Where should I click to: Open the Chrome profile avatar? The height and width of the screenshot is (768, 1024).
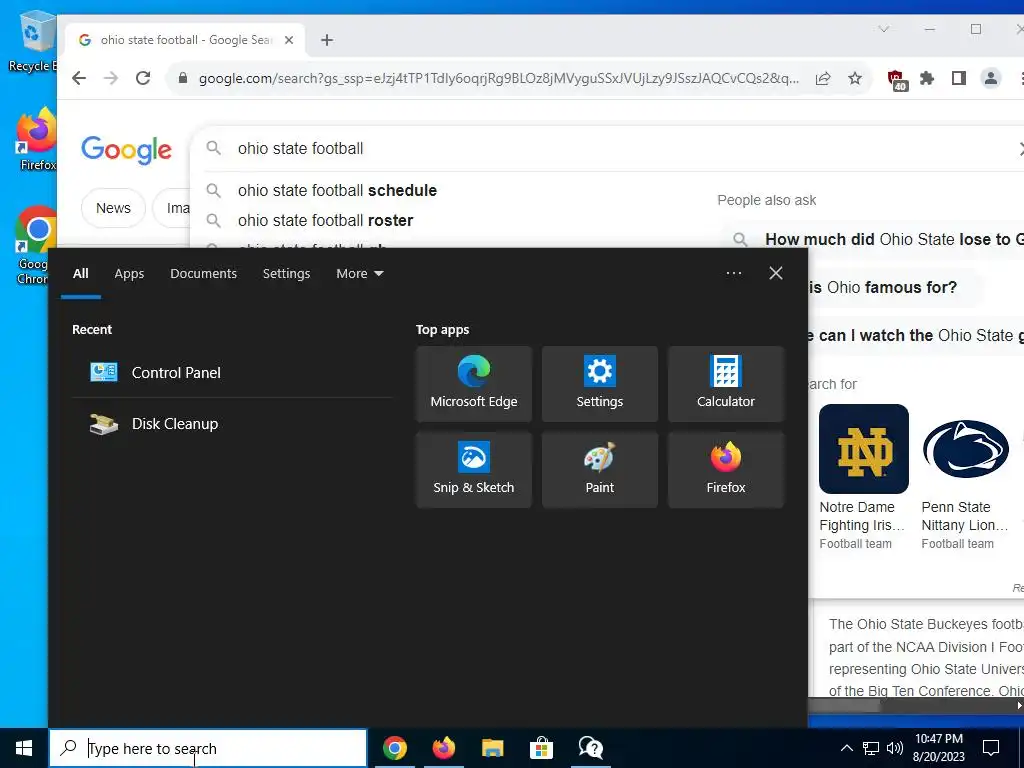coord(991,78)
